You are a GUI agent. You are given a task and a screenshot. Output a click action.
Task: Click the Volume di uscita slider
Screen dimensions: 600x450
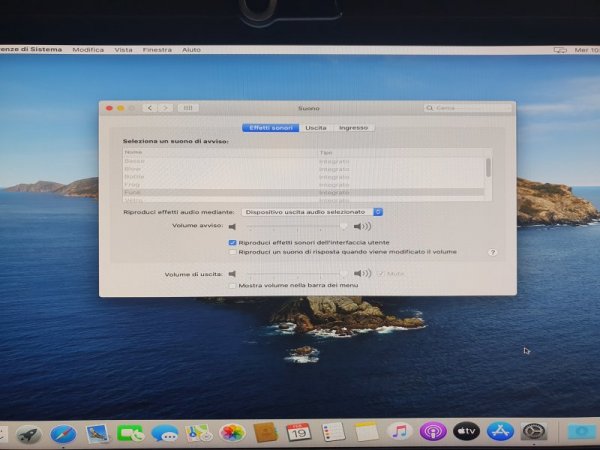297,274
